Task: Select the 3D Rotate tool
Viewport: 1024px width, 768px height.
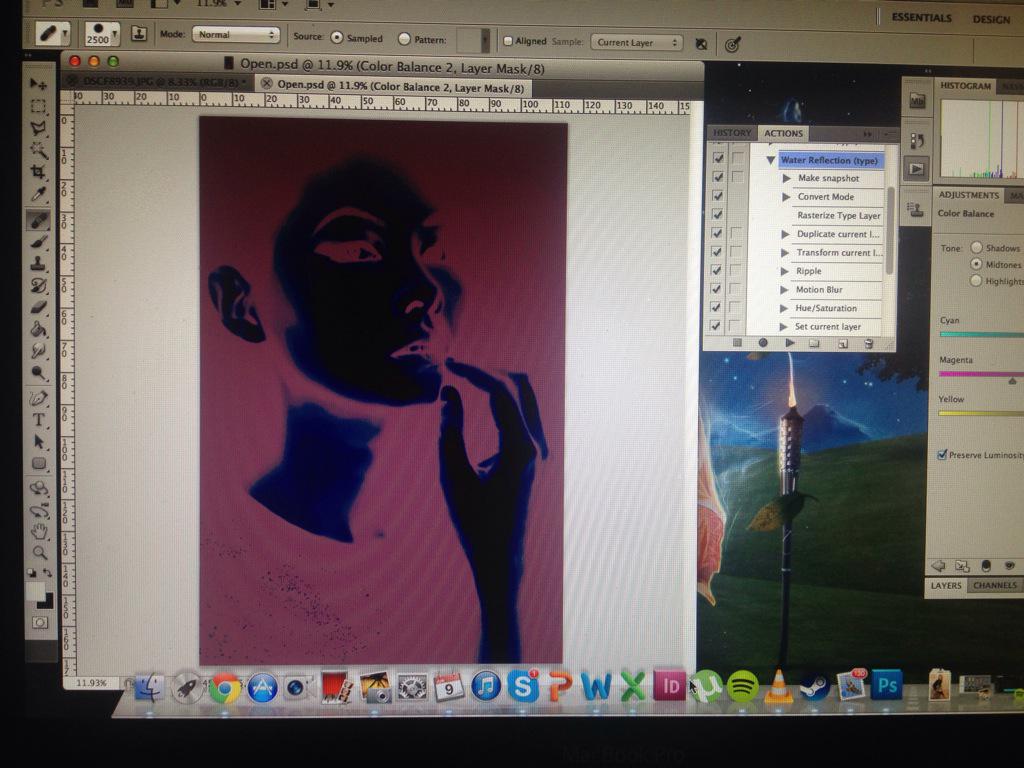Action: [x=39, y=488]
